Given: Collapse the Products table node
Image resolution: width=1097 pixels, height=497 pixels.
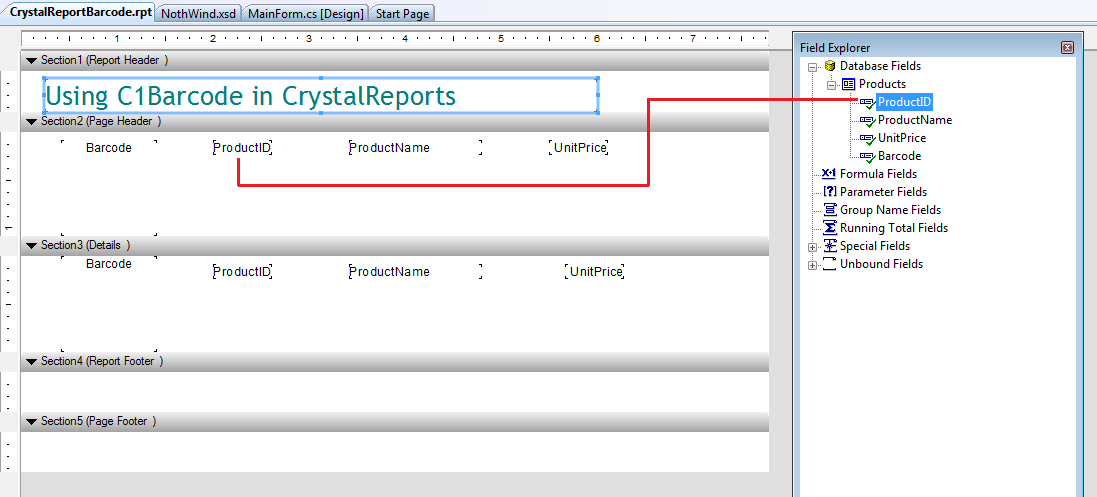Looking at the screenshot, I should (831, 84).
